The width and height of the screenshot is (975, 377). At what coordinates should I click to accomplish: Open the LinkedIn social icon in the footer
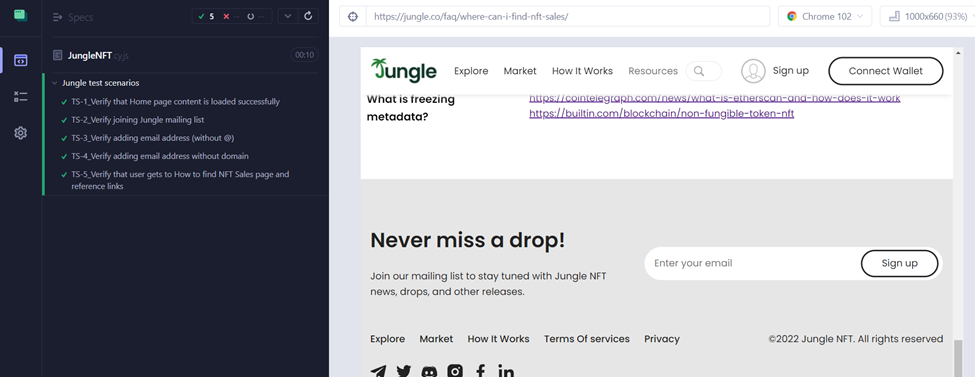[506, 371]
